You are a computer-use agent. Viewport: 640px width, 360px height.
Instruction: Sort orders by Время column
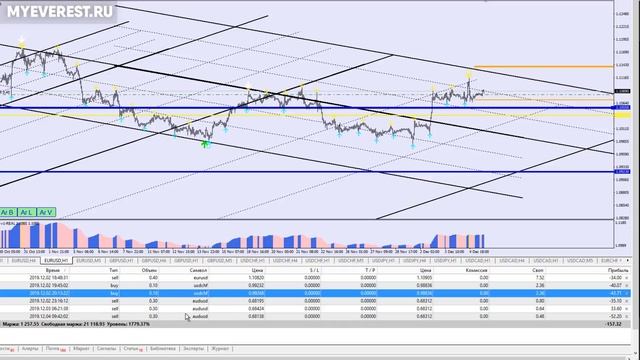click(53, 270)
